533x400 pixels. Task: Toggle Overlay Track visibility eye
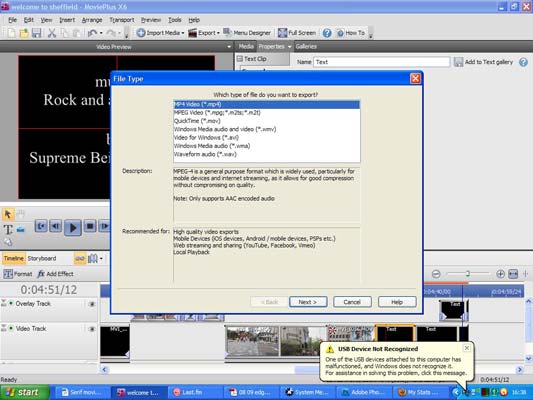click(x=91, y=304)
